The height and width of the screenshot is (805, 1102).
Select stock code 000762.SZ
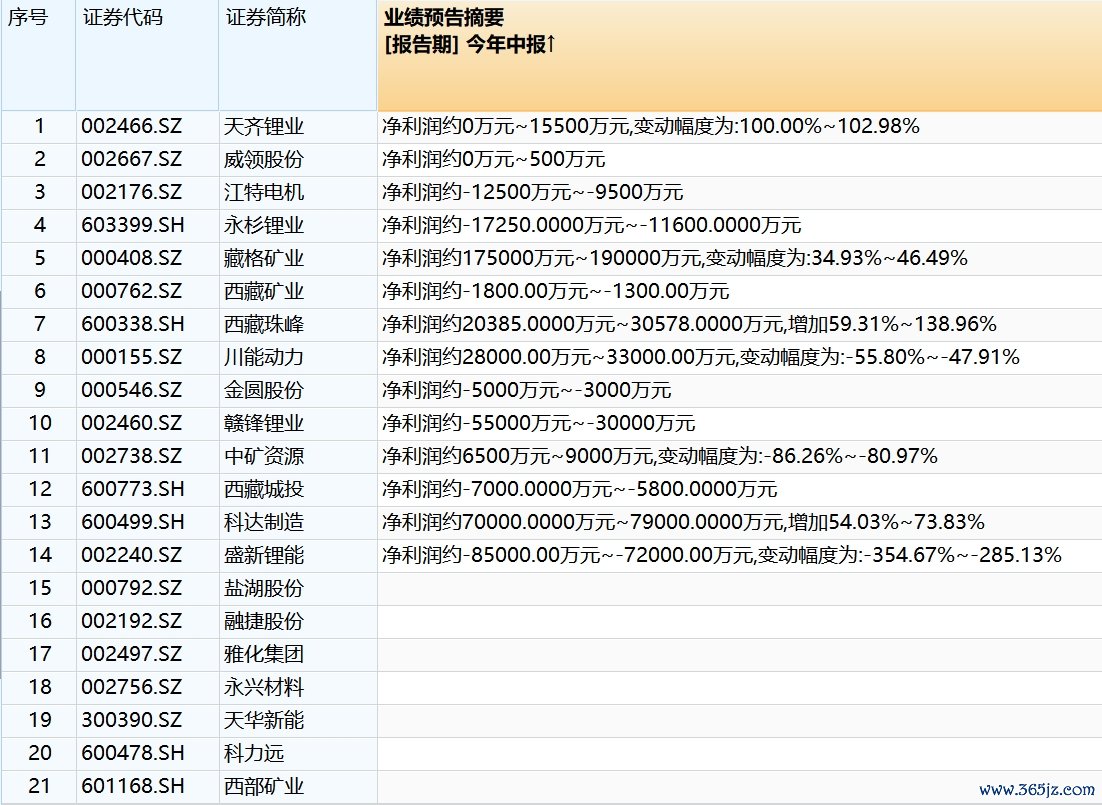tap(131, 291)
